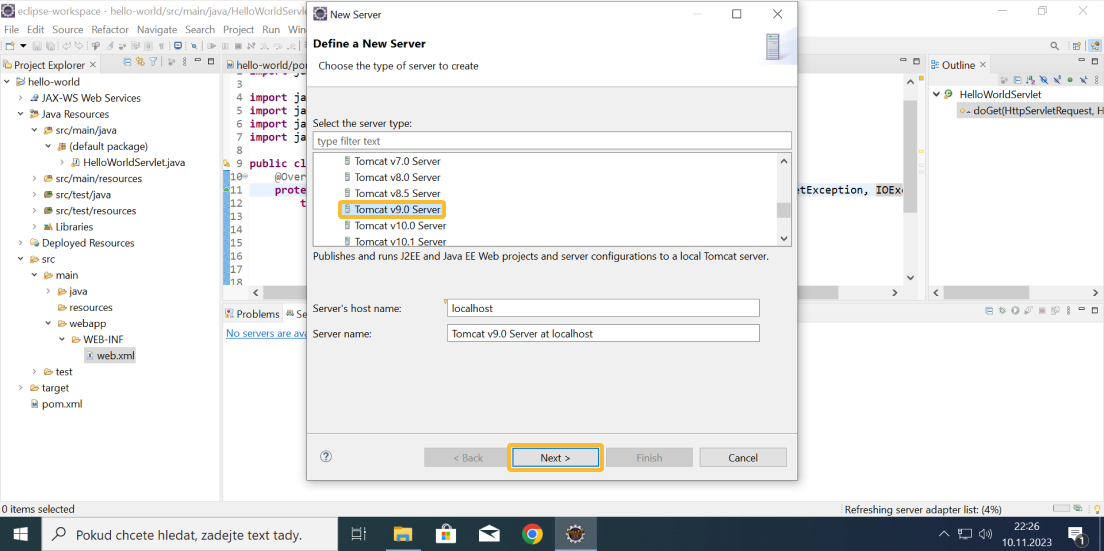This screenshot has width=1104, height=551.
Task: Click the New wizard icon in main toolbar
Action: (10, 46)
